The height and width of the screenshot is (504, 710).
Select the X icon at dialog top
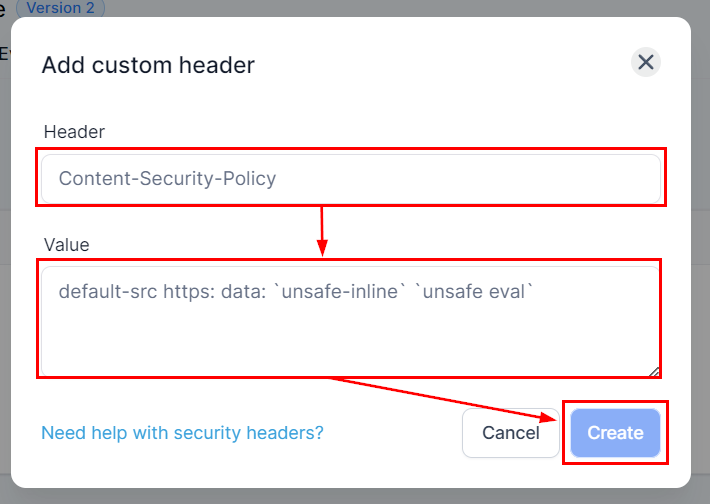point(646,62)
